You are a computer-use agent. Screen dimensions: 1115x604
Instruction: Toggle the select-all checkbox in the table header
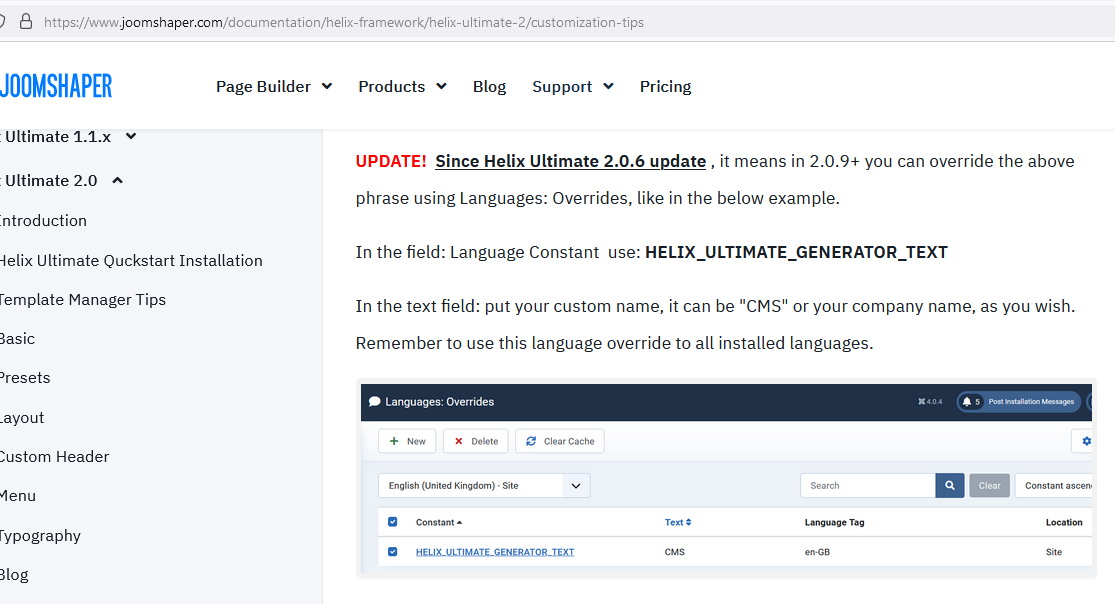[392, 522]
